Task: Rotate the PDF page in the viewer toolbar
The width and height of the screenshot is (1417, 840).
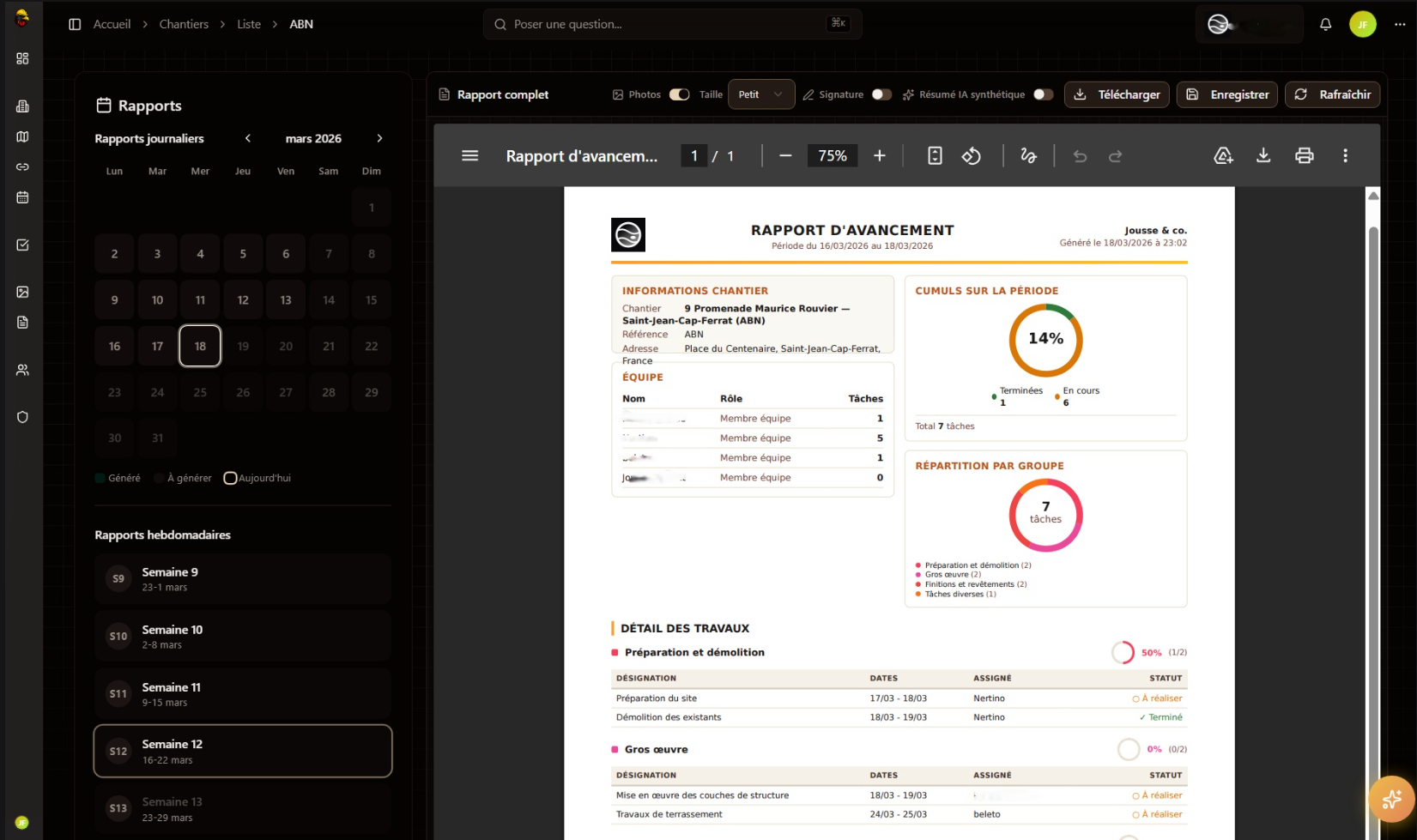Action: pyautogui.click(x=972, y=155)
